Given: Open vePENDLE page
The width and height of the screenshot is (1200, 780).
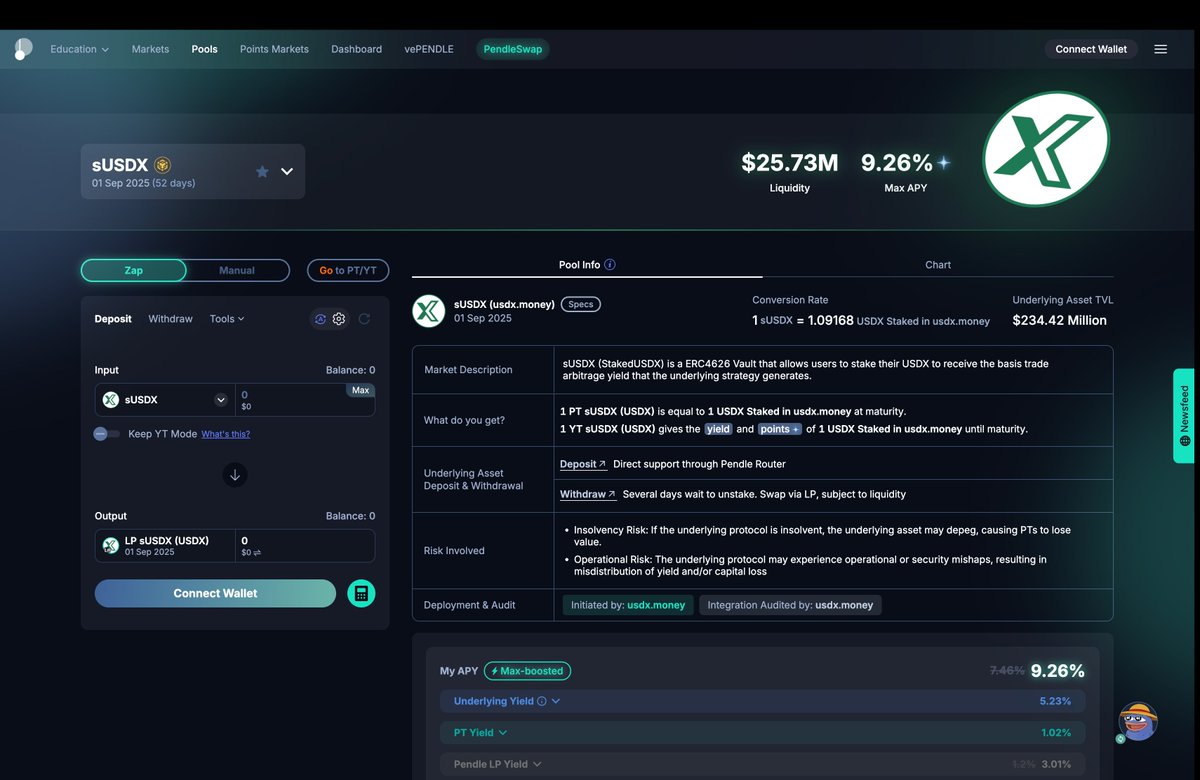Looking at the screenshot, I should (x=429, y=49).
